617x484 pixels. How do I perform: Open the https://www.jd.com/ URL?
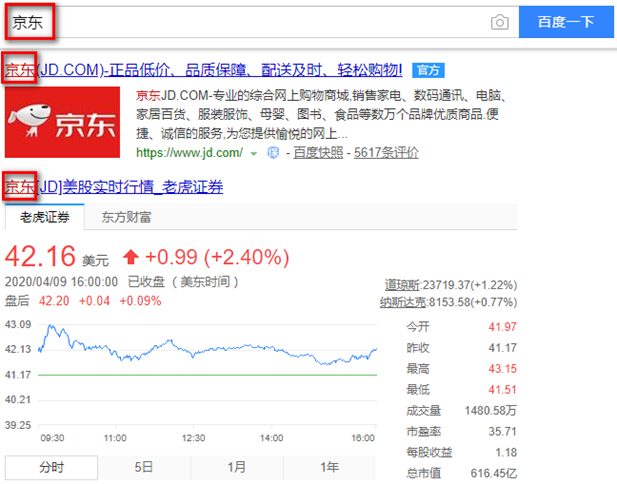coord(189,153)
